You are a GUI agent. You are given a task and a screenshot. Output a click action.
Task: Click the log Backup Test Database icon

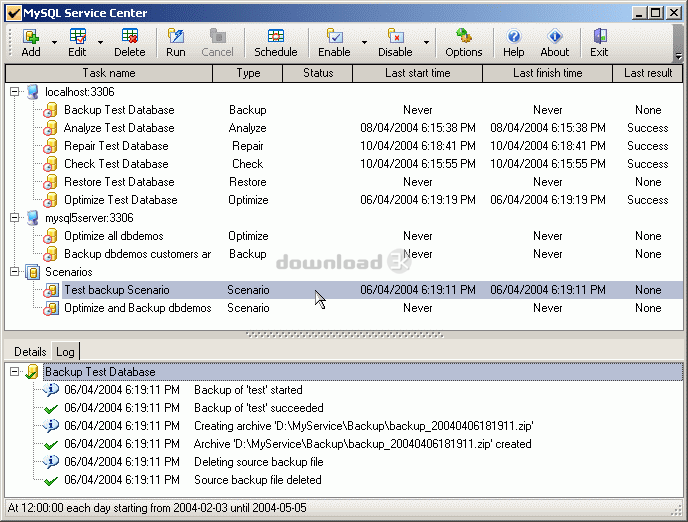click(32, 372)
